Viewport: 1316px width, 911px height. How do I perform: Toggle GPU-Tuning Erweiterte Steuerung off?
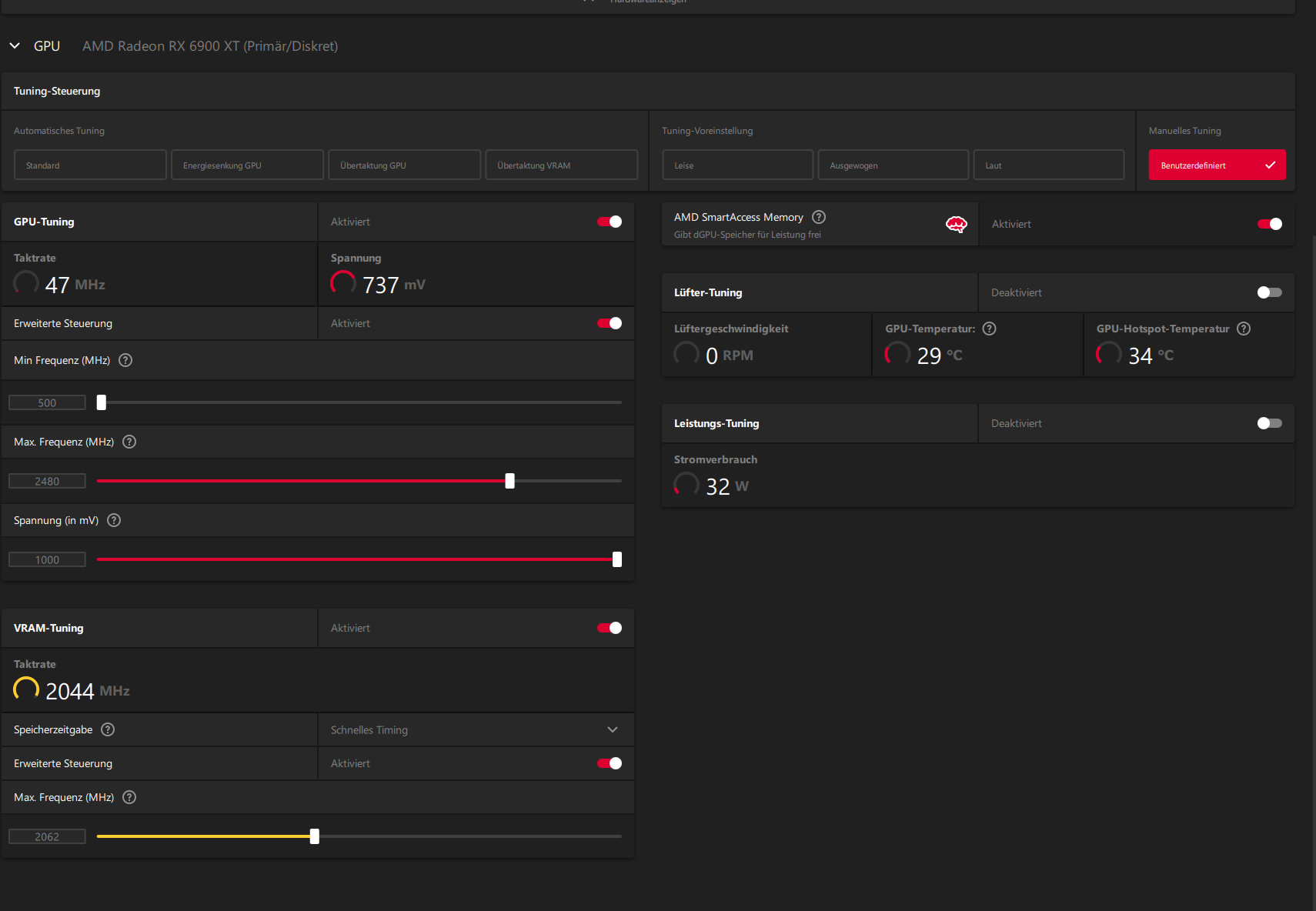[610, 323]
